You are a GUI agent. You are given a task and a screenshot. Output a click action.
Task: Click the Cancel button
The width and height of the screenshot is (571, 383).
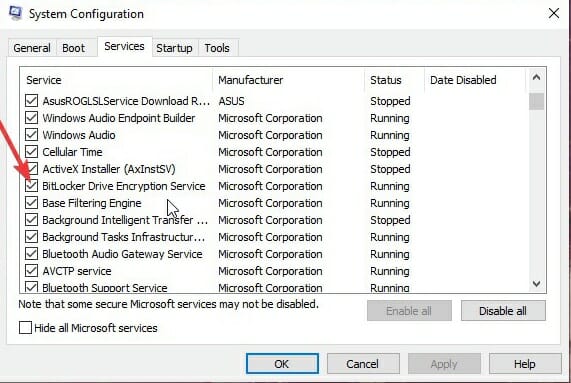tap(363, 364)
